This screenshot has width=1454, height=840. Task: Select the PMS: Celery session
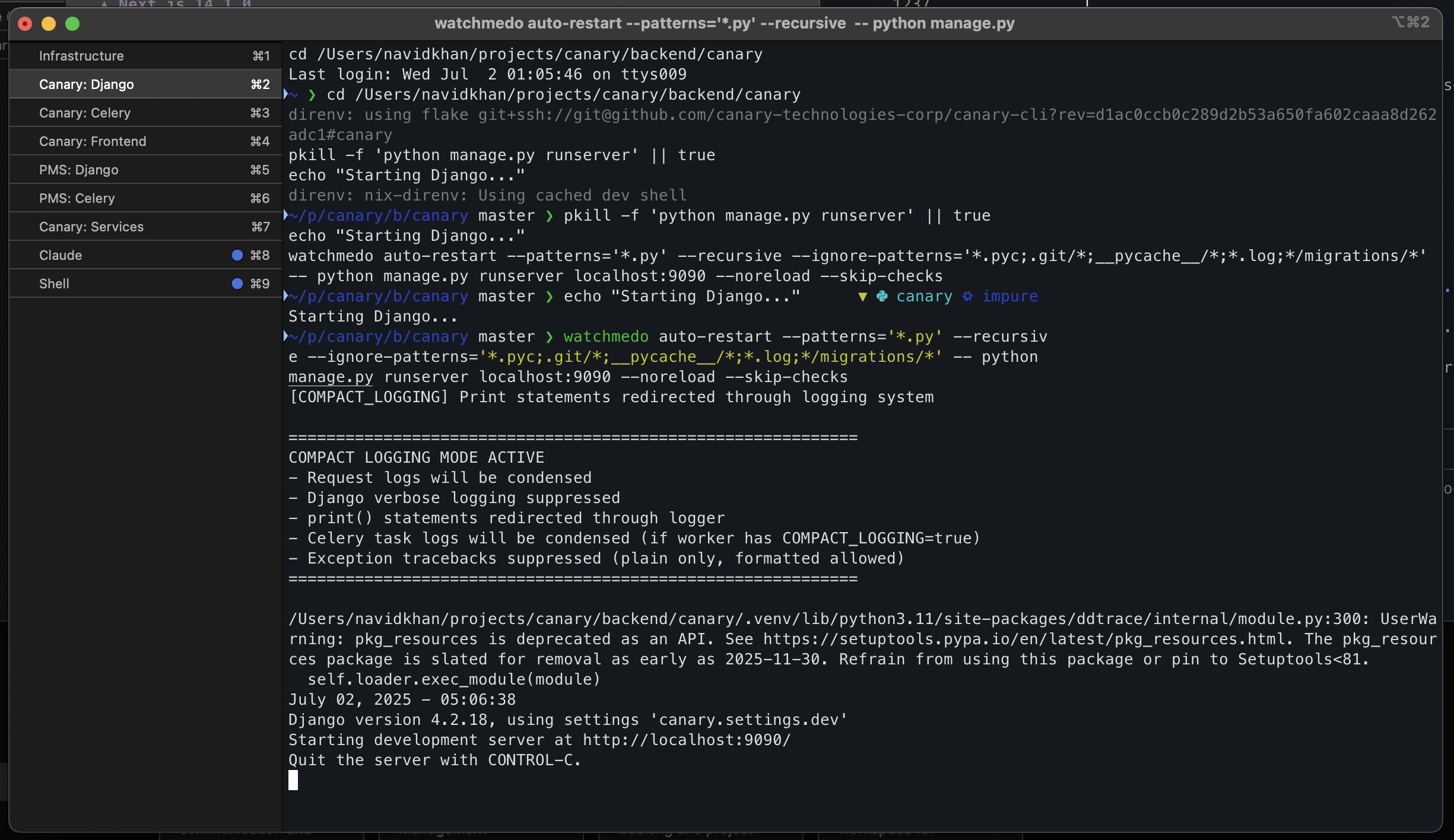point(77,198)
